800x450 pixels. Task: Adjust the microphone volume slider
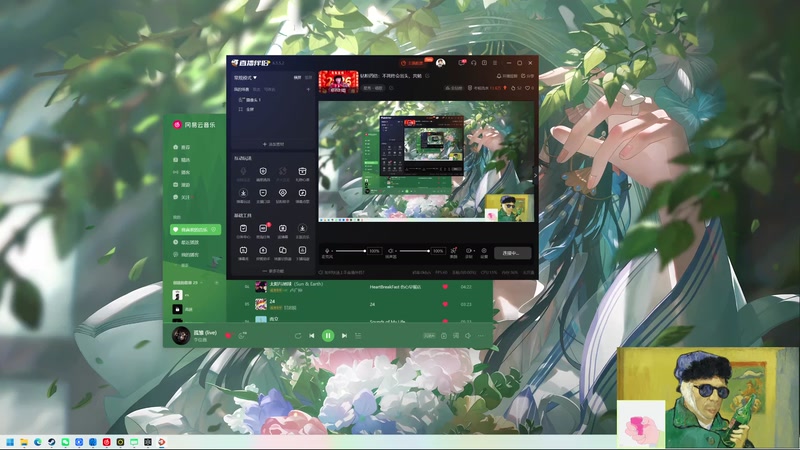[x=350, y=251]
